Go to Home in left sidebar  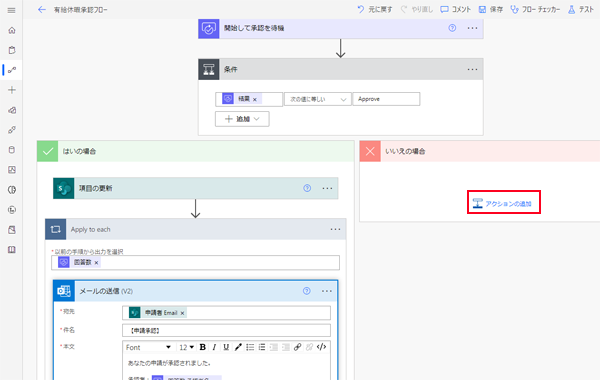tap(12, 30)
